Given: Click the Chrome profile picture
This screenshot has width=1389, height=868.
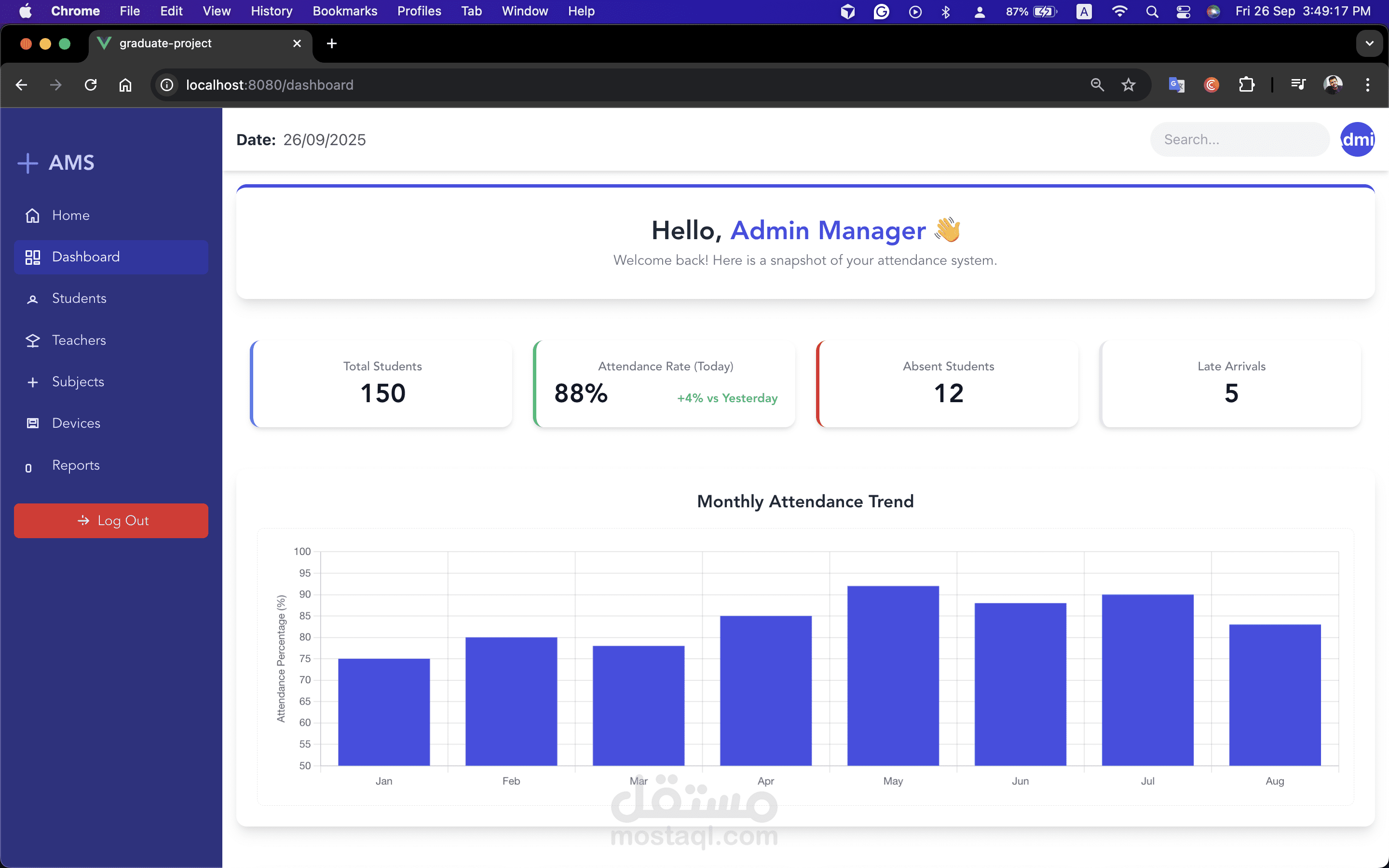Looking at the screenshot, I should coord(1333,85).
